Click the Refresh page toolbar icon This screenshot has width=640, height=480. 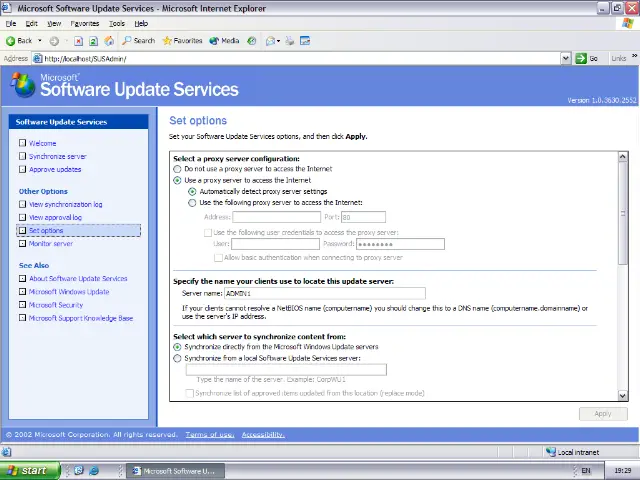(x=94, y=41)
